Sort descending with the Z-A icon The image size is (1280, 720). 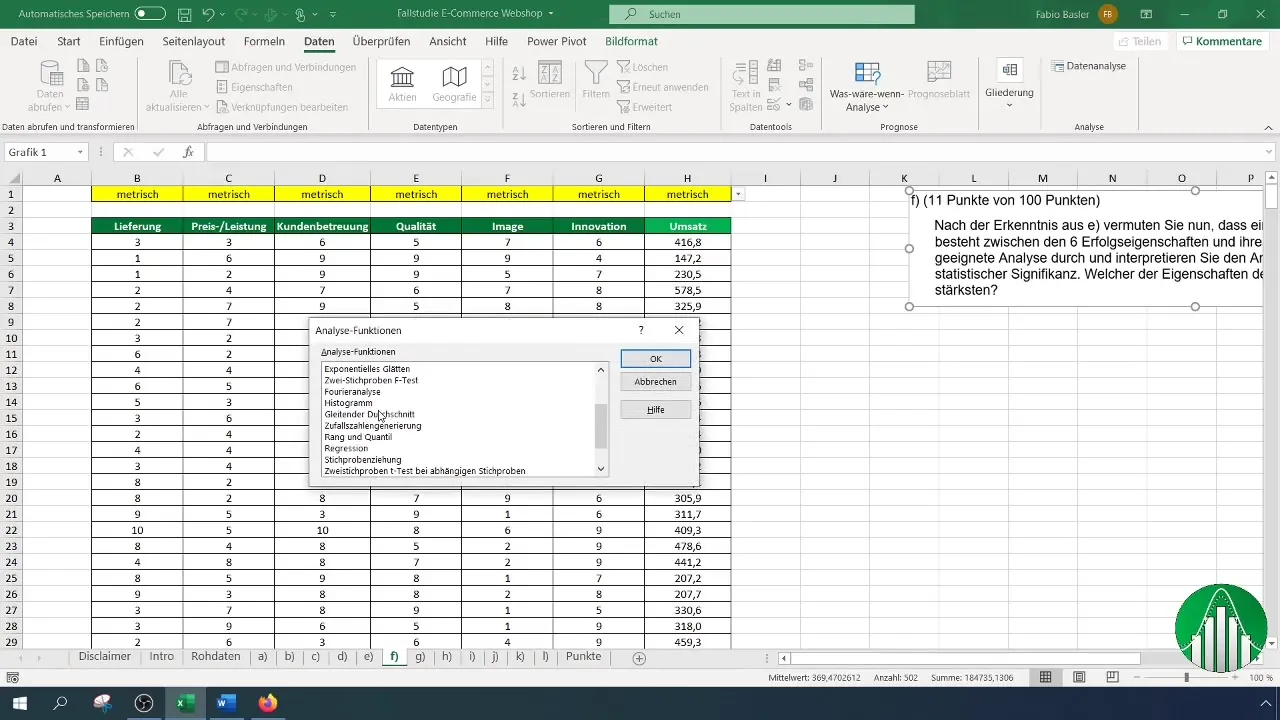point(519,99)
